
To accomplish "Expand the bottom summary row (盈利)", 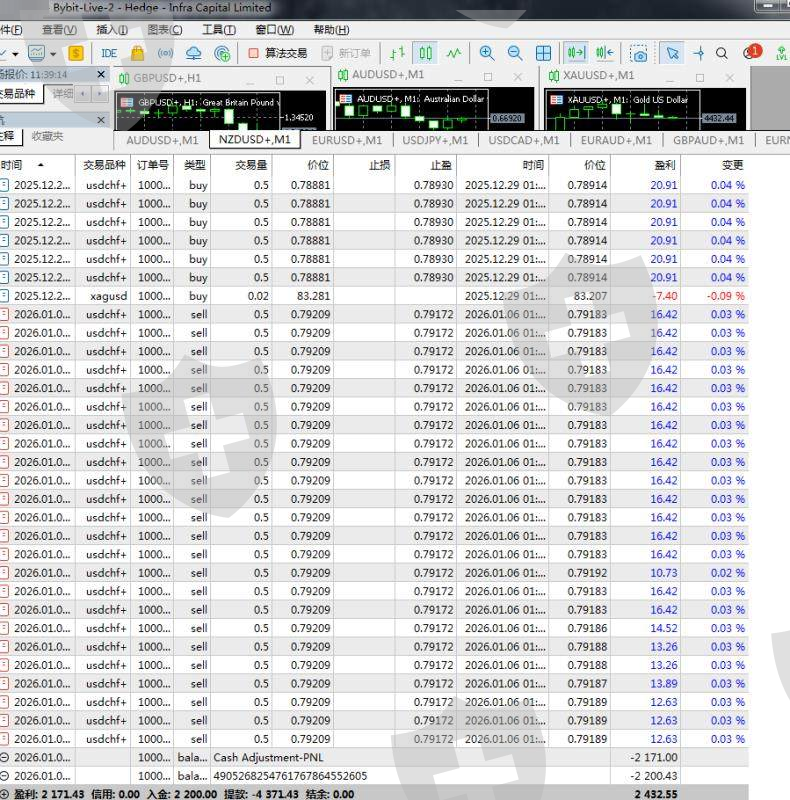I will [x=5, y=794].
